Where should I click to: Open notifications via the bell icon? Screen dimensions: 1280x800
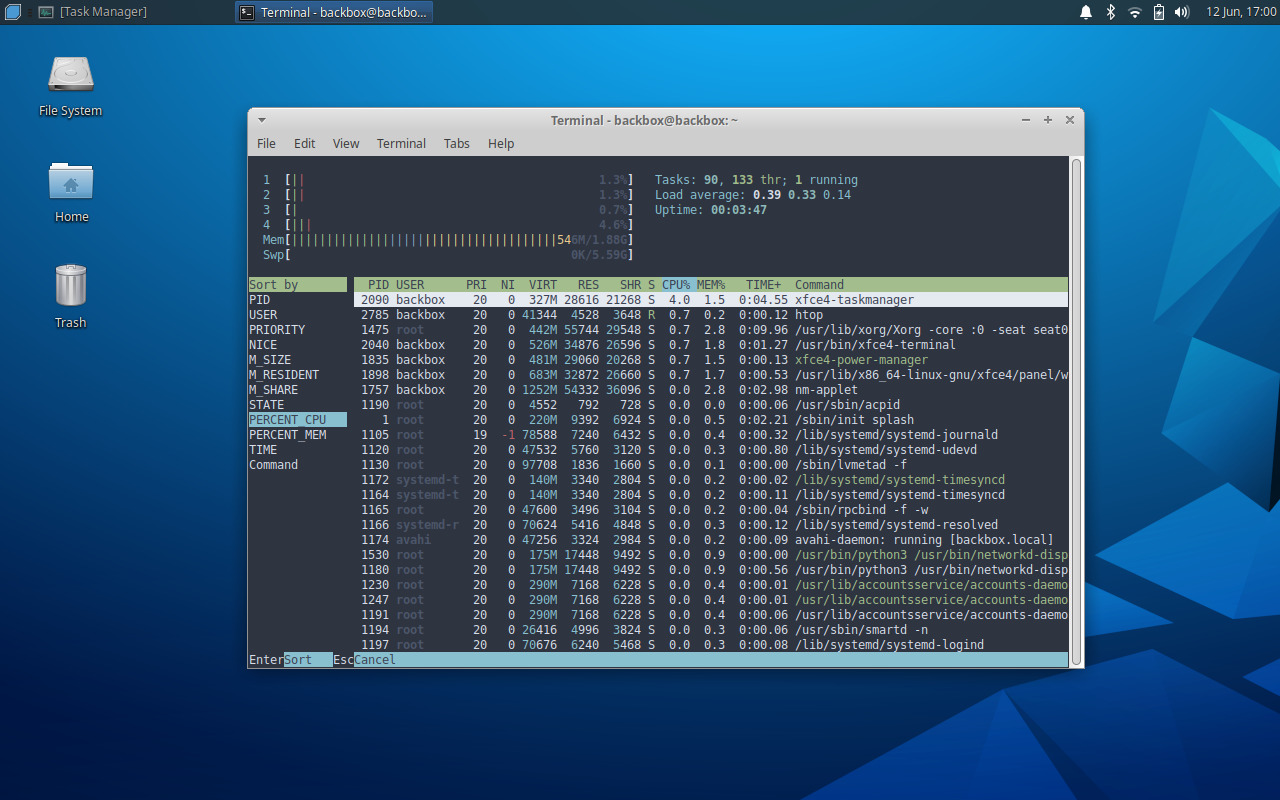tap(1086, 12)
